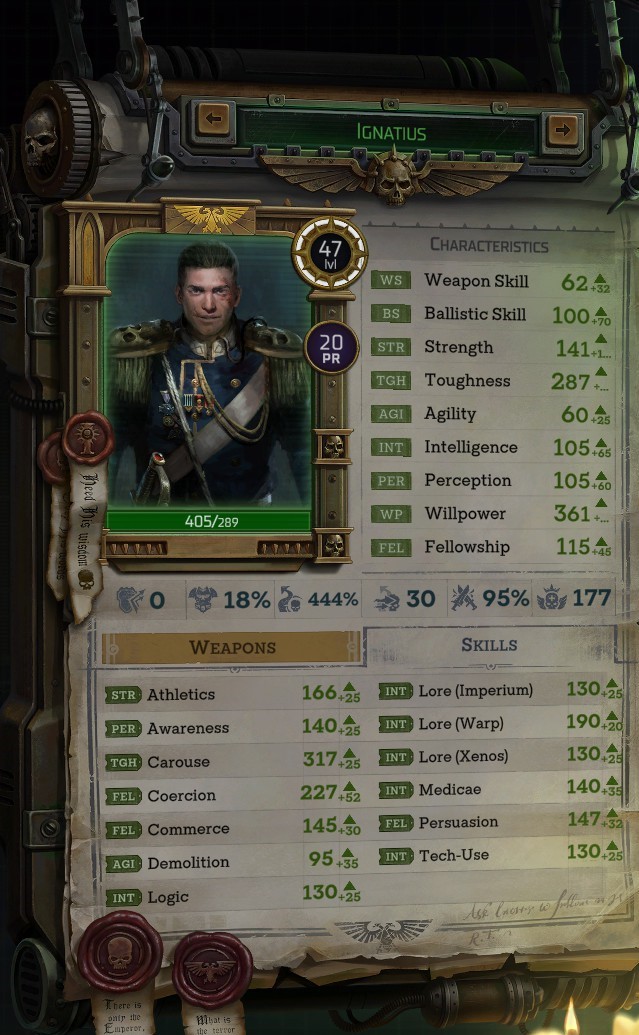The height and width of the screenshot is (1035, 639).
Task: Click the movement icon showing 30
Action: click(387, 599)
